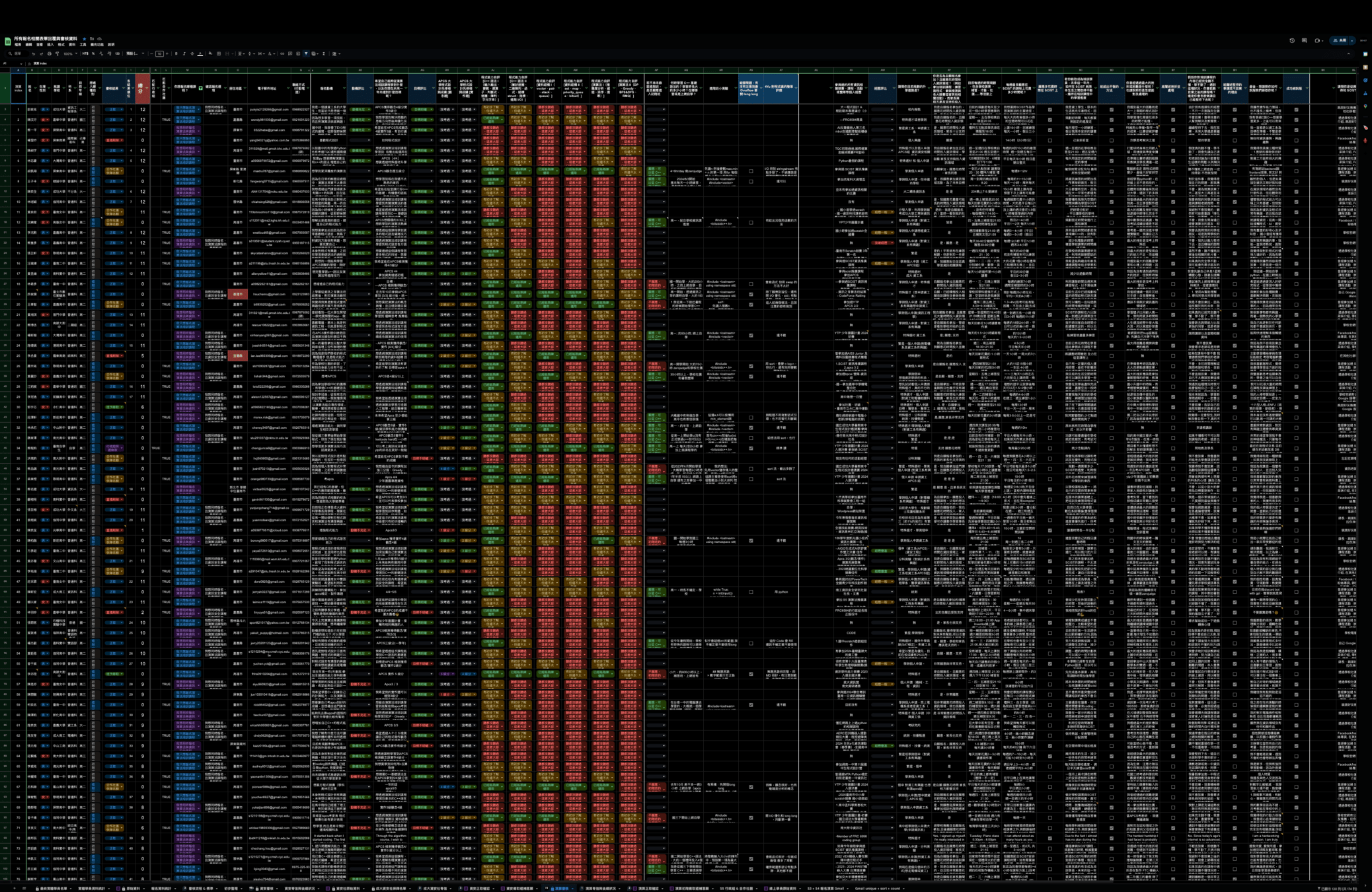The image size is (1372, 892).
Task: Open the zoom 100% dropdown
Action: pyautogui.click(x=70, y=54)
